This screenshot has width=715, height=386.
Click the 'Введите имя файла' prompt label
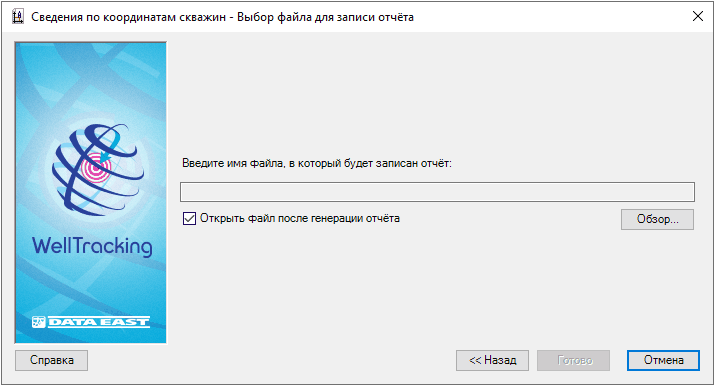317,163
